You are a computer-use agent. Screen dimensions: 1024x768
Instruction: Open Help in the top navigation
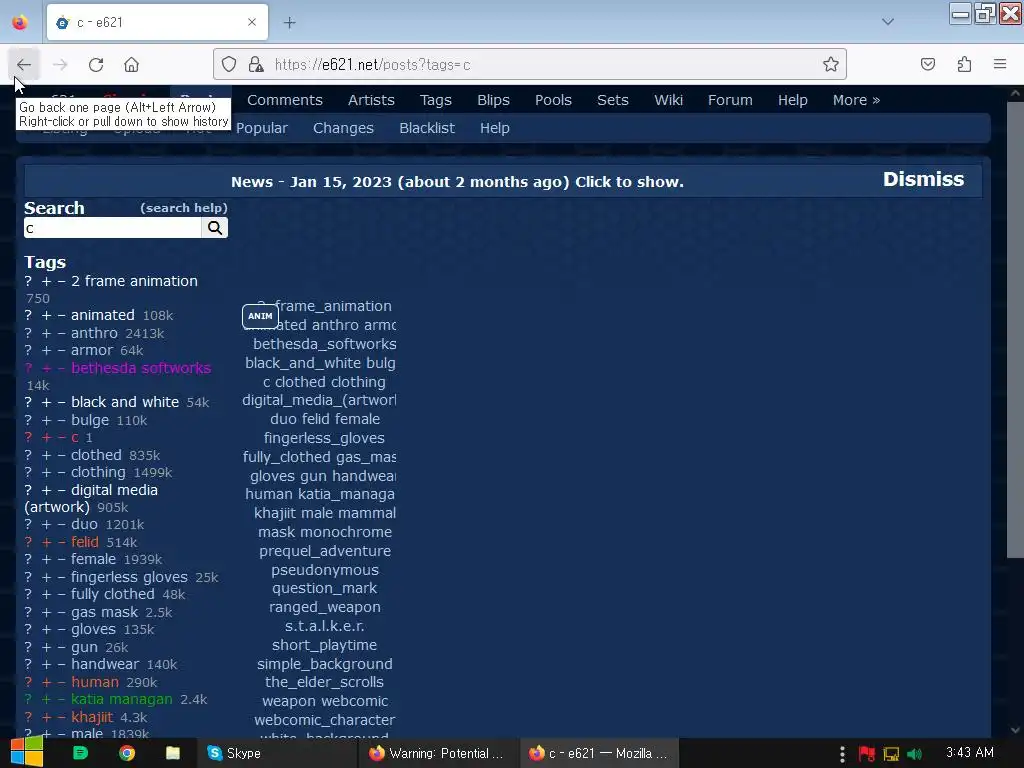click(792, 100)
